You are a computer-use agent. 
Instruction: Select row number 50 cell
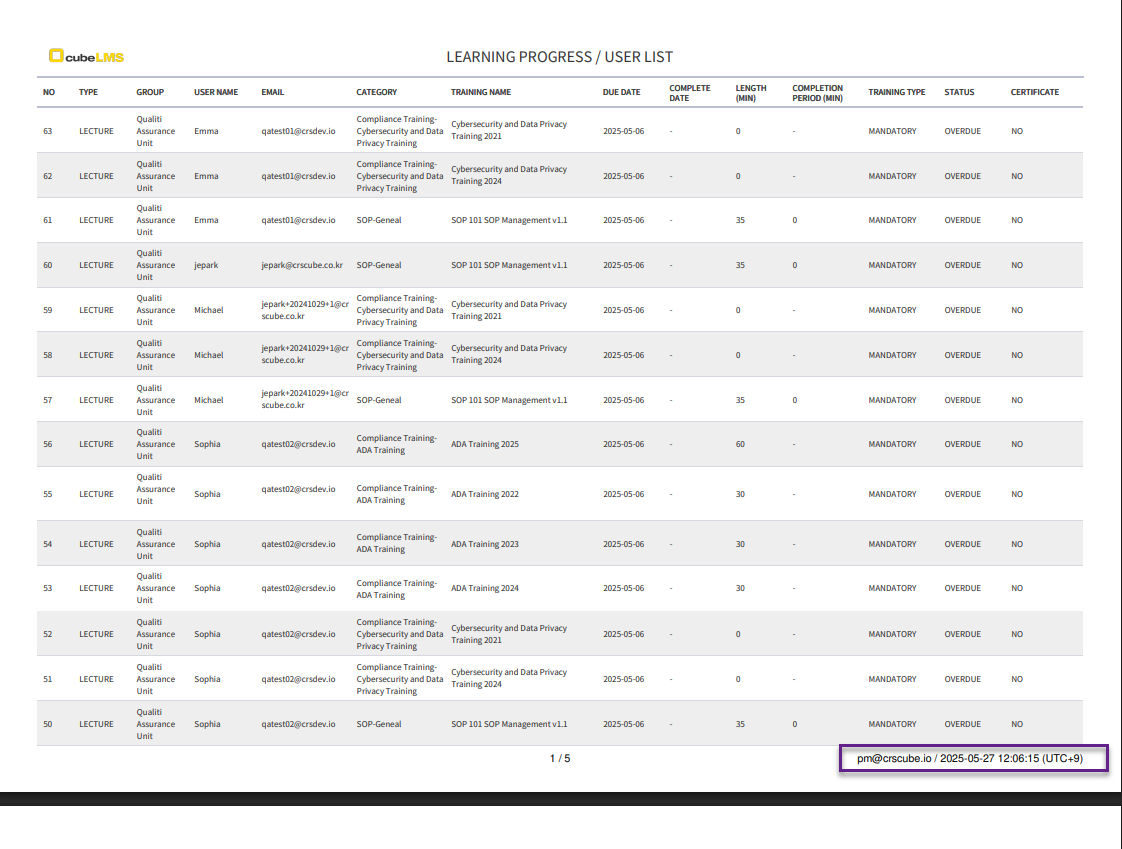pyautogui.click(x=48, y=724)
